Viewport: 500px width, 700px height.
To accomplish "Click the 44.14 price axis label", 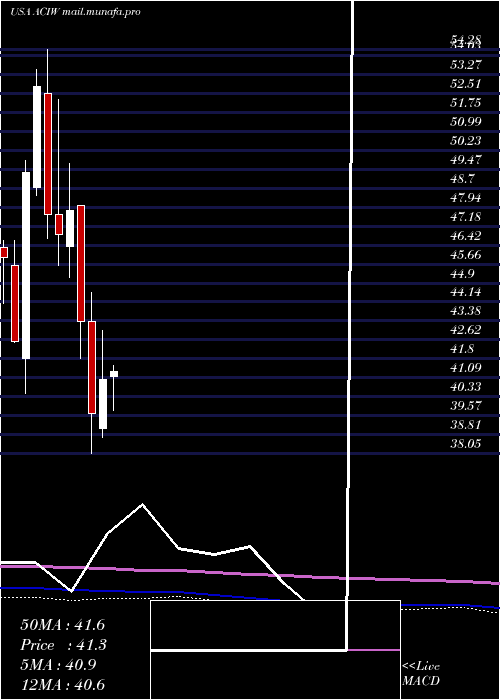I will tap(466, 292).
